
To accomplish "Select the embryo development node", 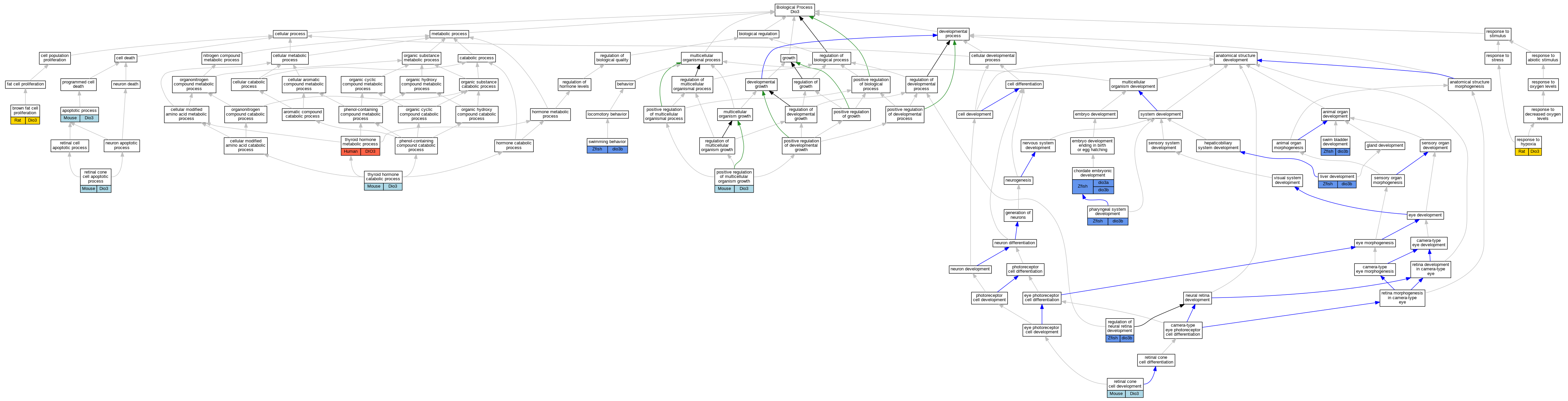I will coord(1095,115).
